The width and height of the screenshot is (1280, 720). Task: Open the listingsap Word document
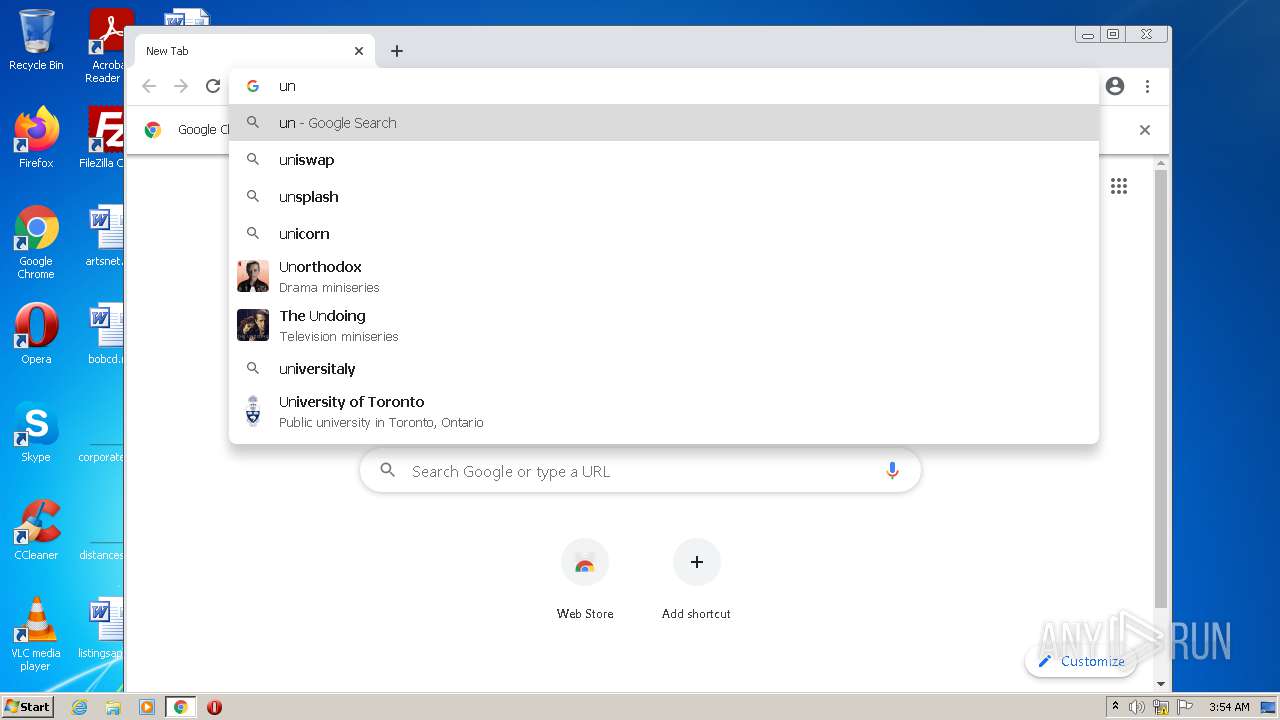click(102, 628)
